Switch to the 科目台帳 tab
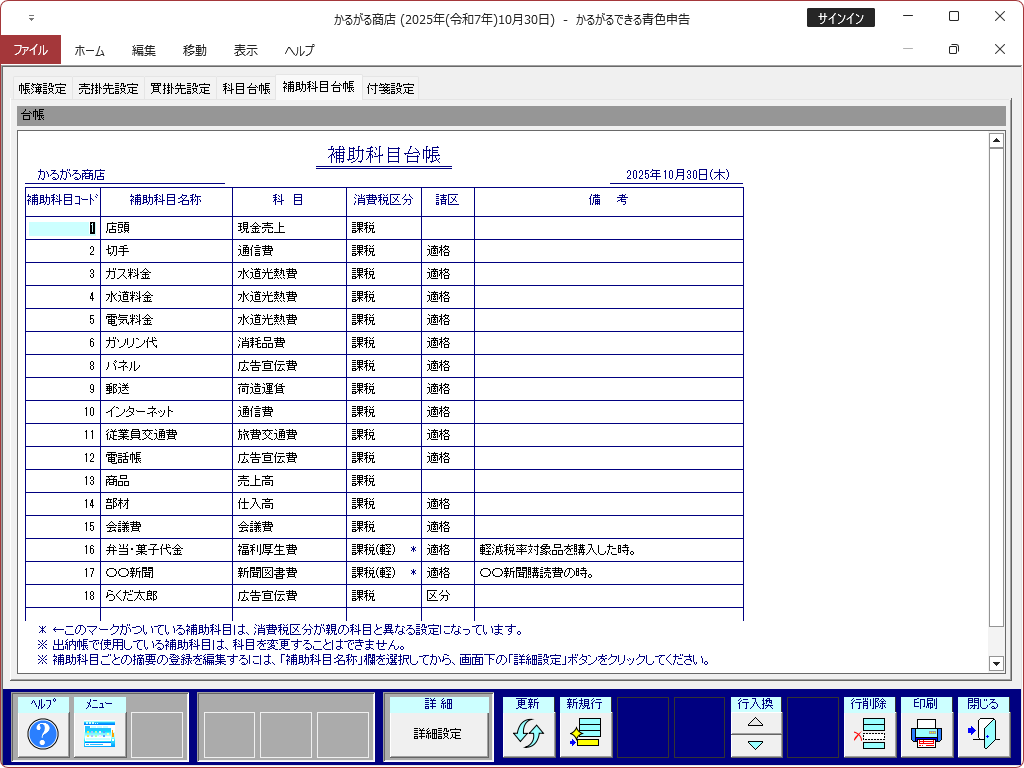This screenshot has width=1024, height=768. 246,88
